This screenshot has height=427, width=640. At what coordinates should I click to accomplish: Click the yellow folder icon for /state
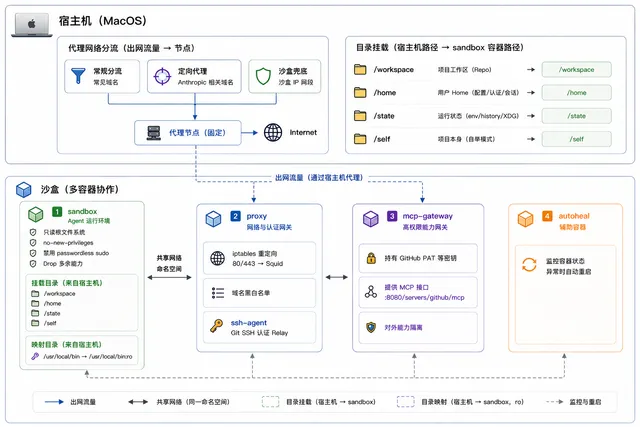coord(360,116)
